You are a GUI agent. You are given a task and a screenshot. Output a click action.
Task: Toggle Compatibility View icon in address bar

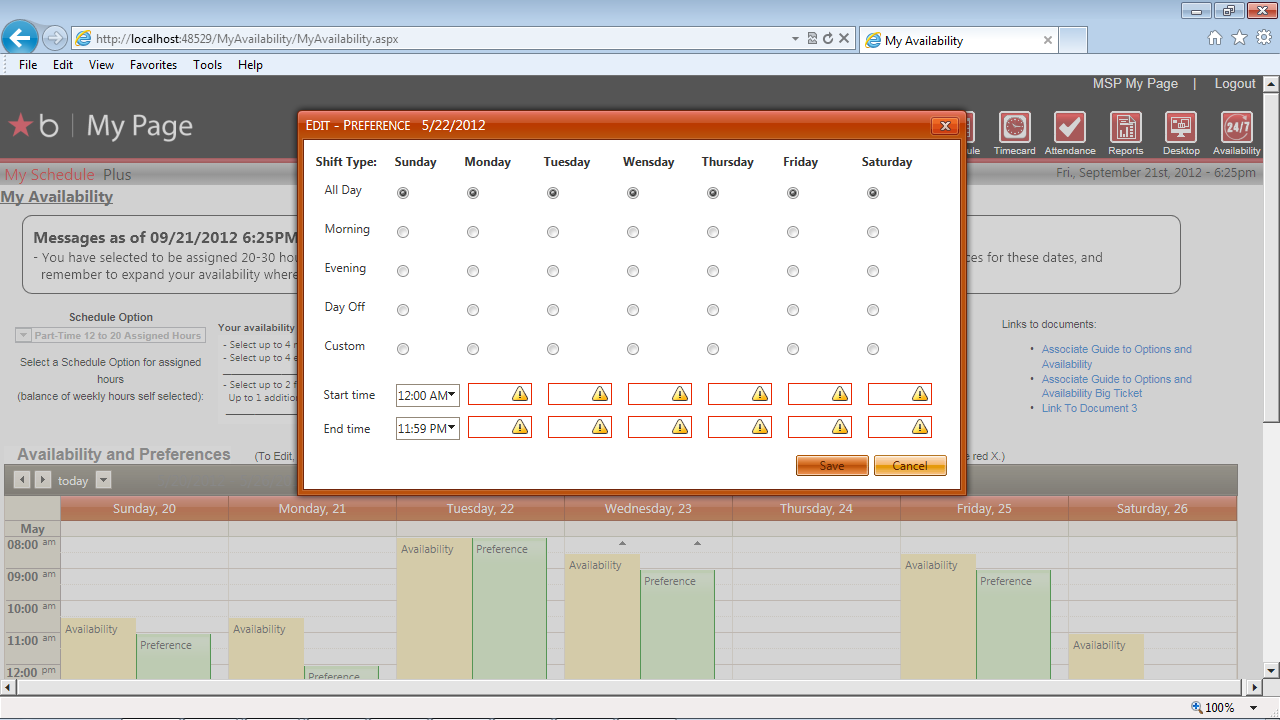coord(813,39)
